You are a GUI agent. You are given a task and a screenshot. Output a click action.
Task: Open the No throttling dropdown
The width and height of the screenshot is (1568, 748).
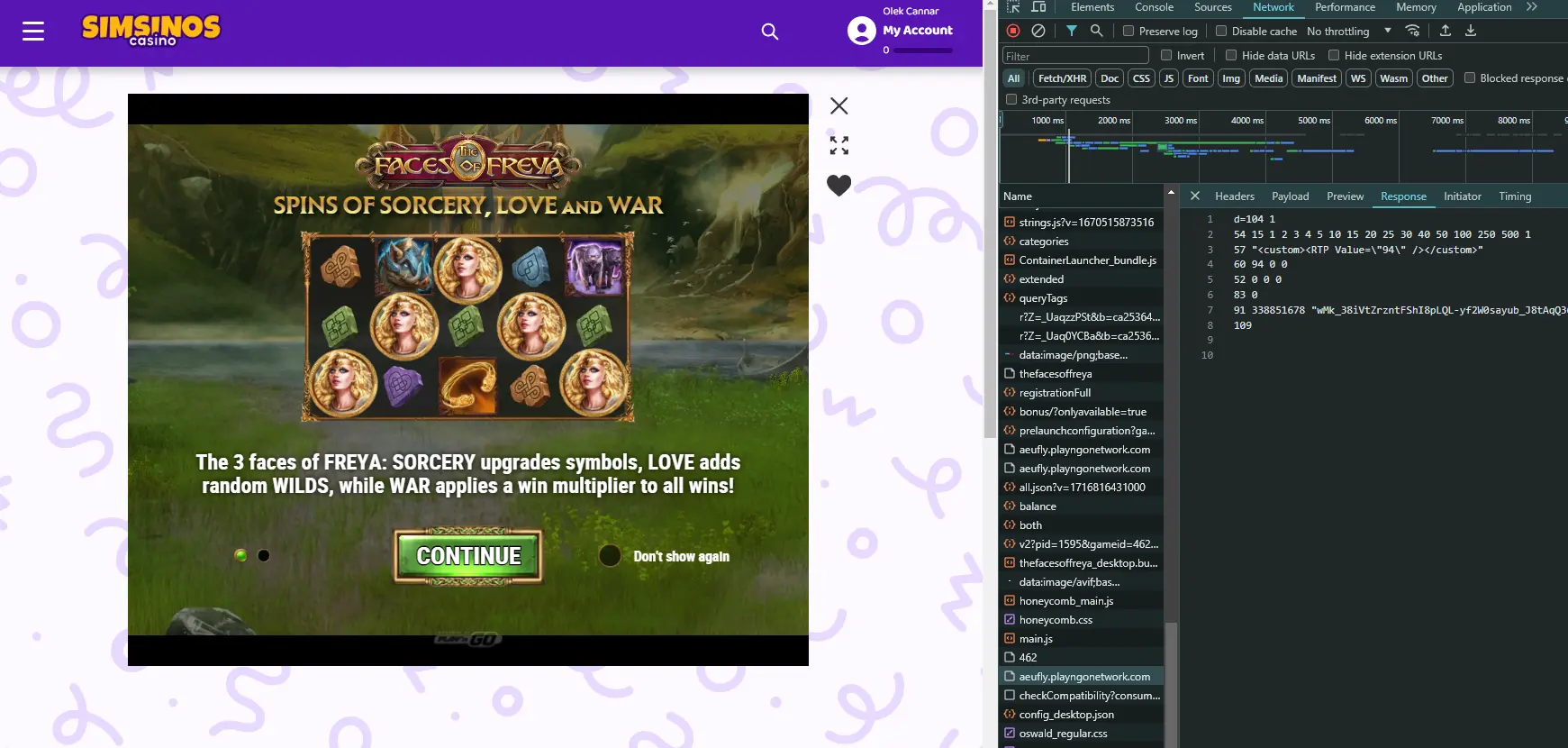coord(1348,31)
